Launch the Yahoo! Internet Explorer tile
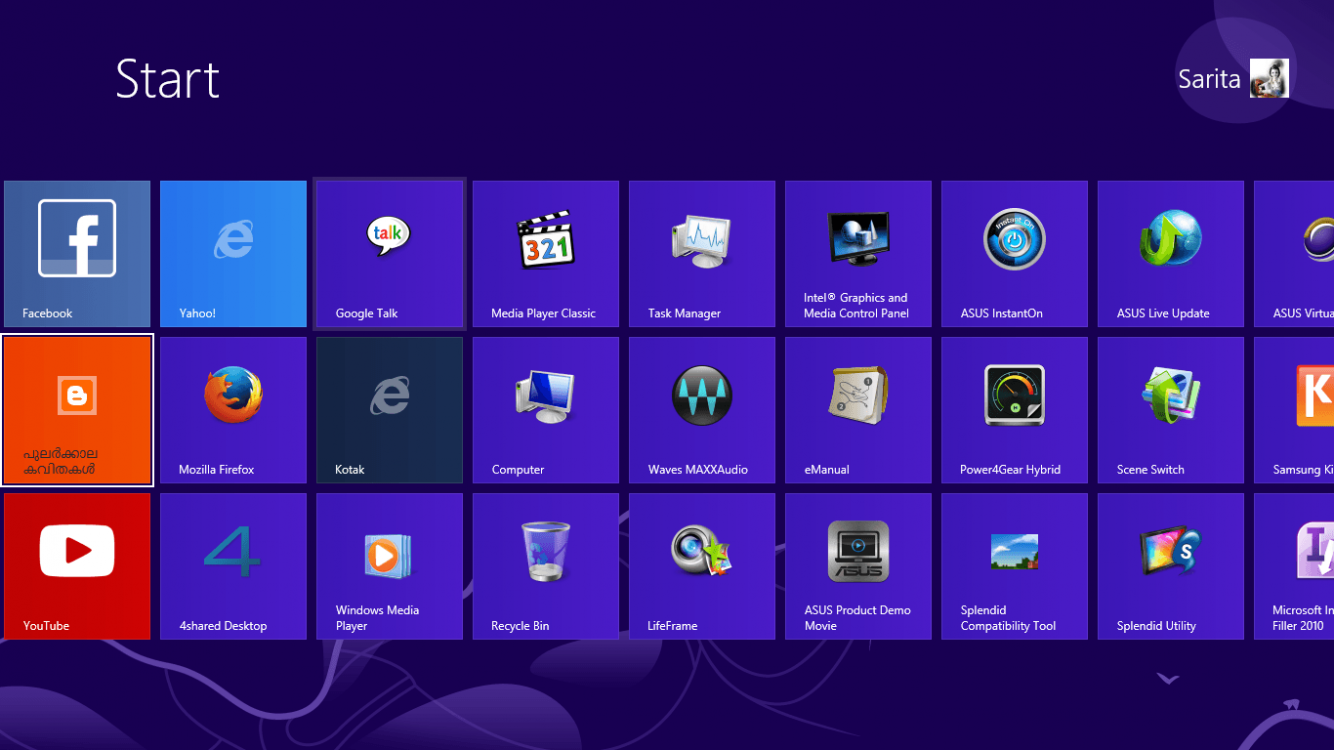Screen dimensions: 1334x750 click(x=233, y=254)
